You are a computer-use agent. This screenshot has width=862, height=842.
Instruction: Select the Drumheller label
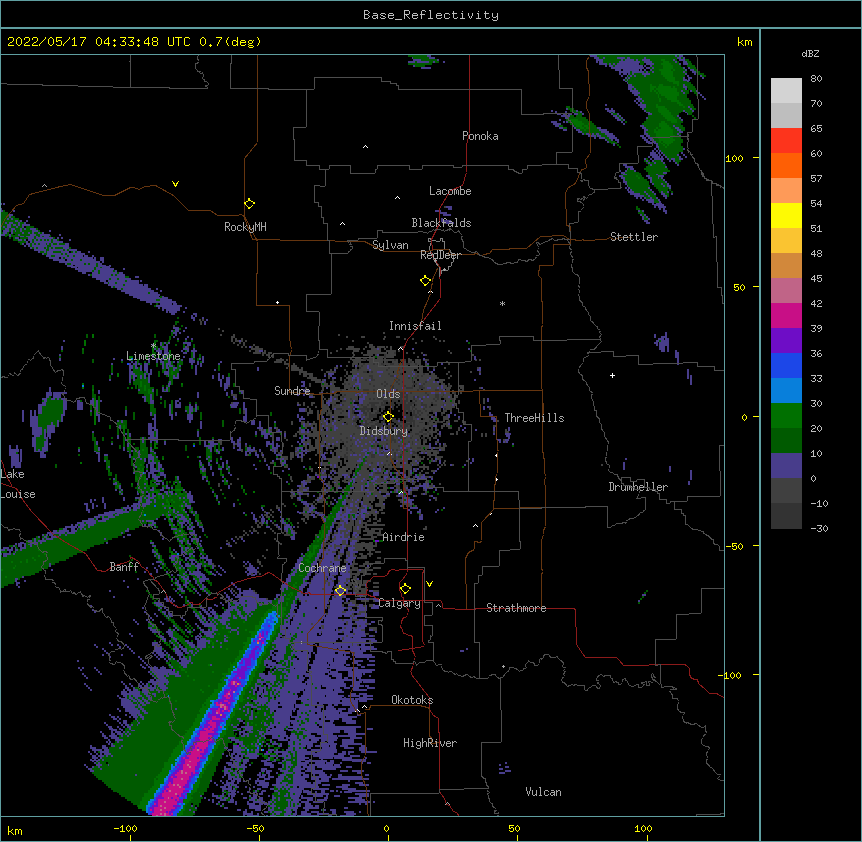click(638, 487)
